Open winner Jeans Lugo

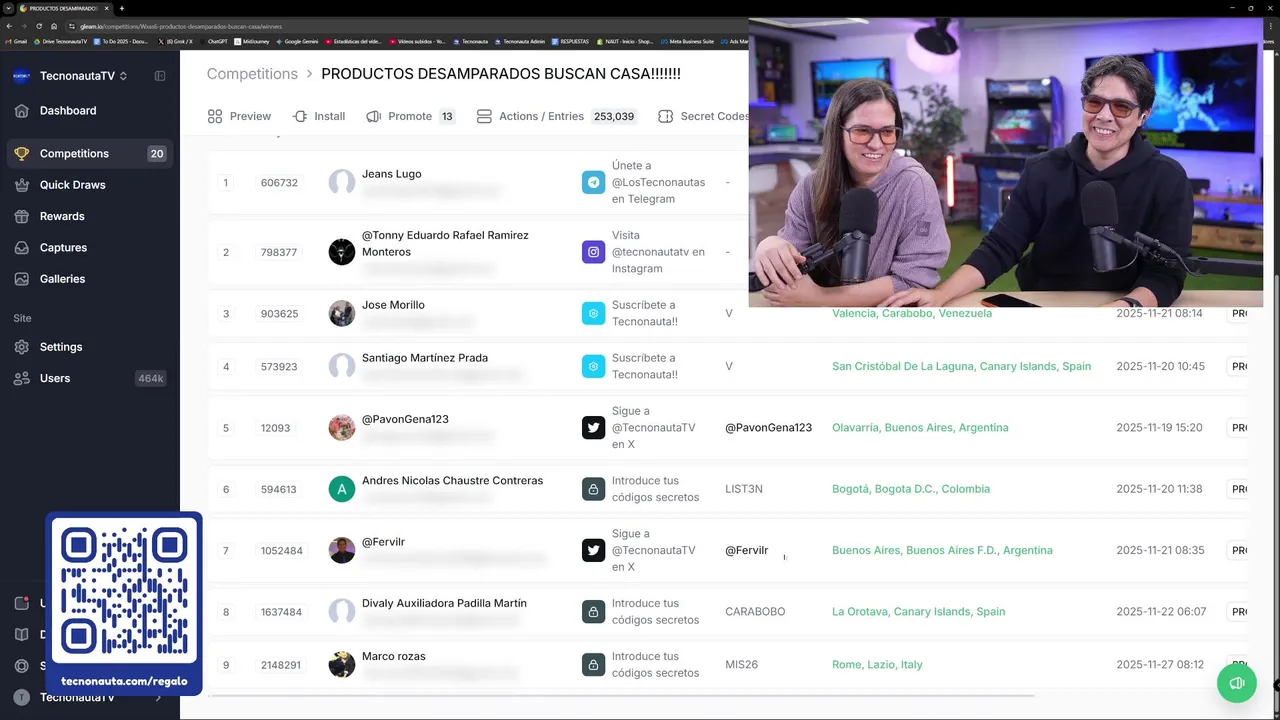pos(391,174)
